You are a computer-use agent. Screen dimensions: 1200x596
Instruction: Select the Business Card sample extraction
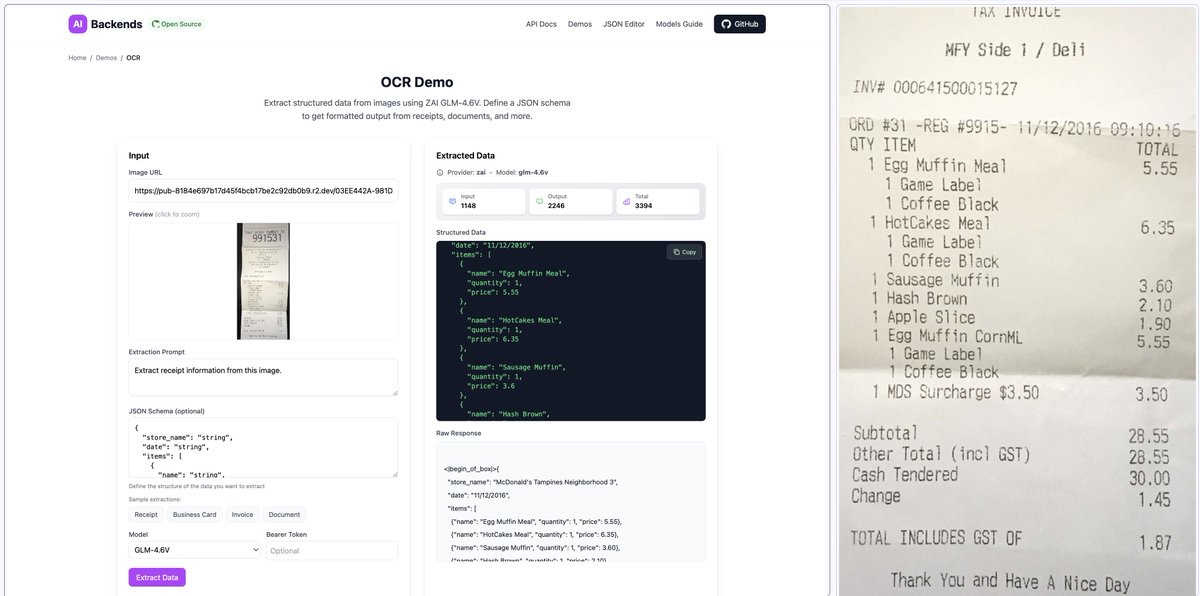pos(195,514)
